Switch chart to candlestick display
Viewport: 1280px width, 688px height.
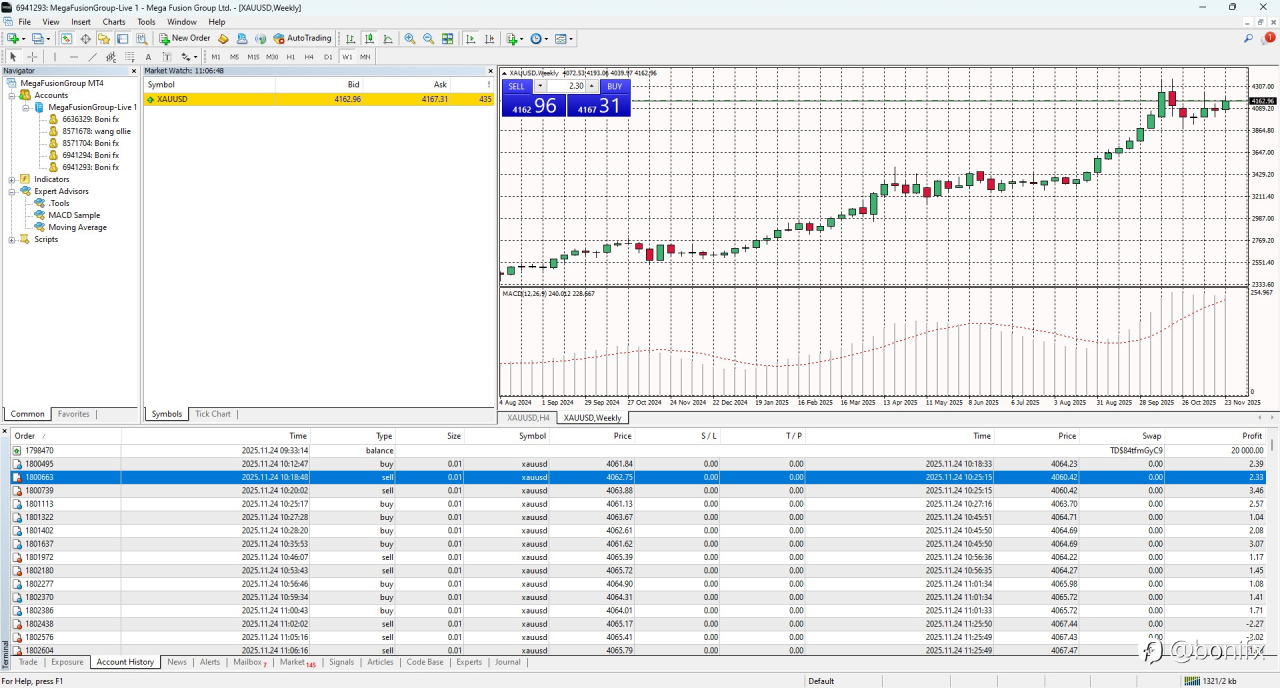(x=370, y=39)
